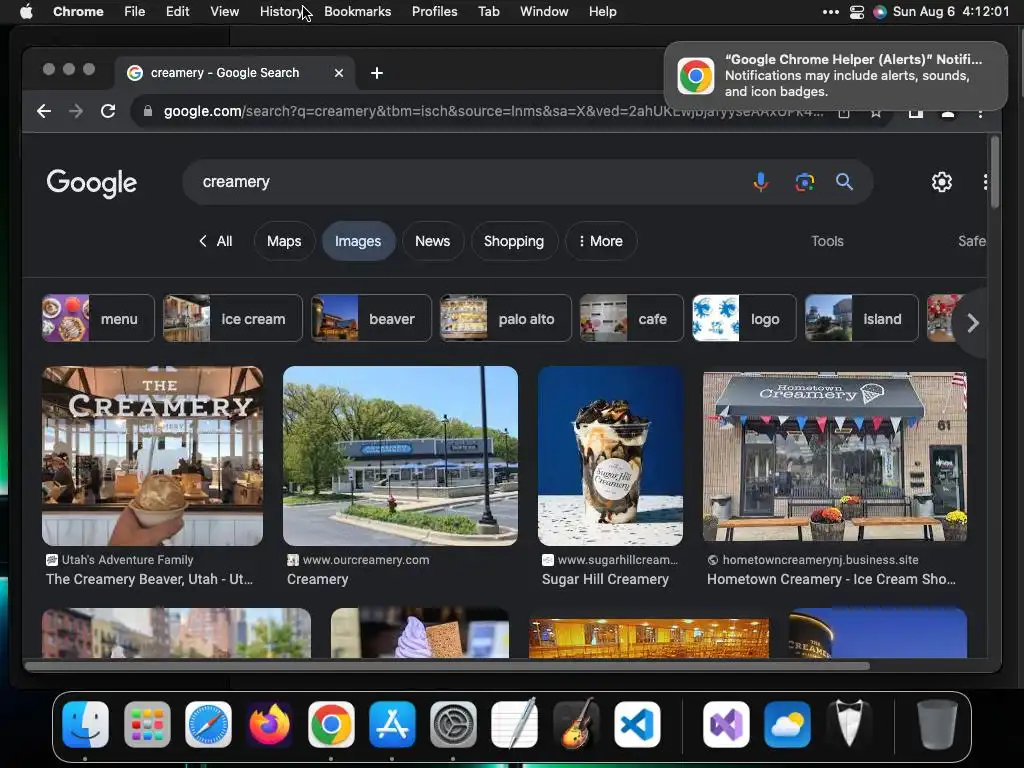Open the Hometown Creamery - Ice Cream Shop link

[x=831, y=579]
